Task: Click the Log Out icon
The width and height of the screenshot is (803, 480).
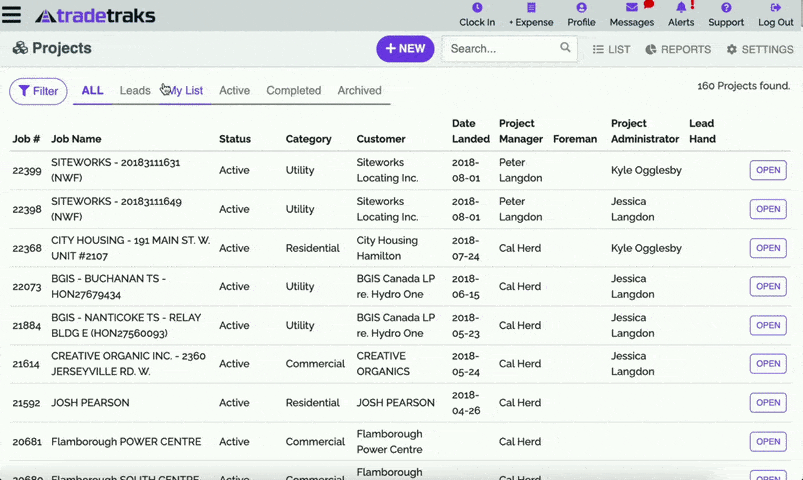Action: [775, 8]
